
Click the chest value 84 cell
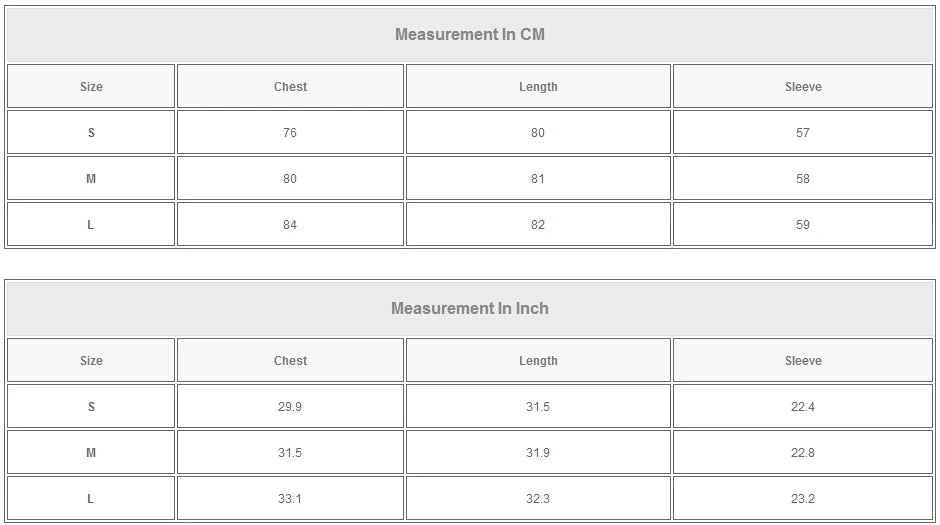point(290,225)
